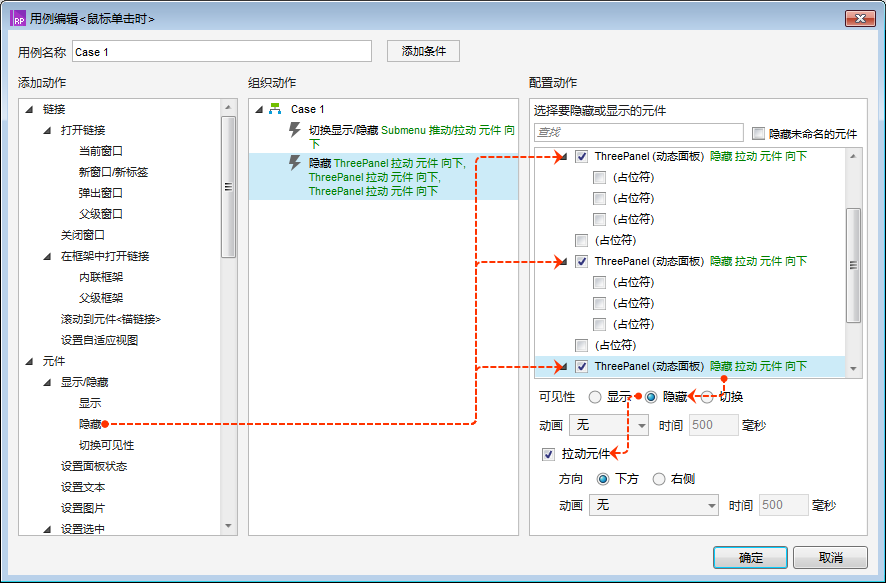
Task: Click the 添加条件 button
Action: tap(423, 51)
